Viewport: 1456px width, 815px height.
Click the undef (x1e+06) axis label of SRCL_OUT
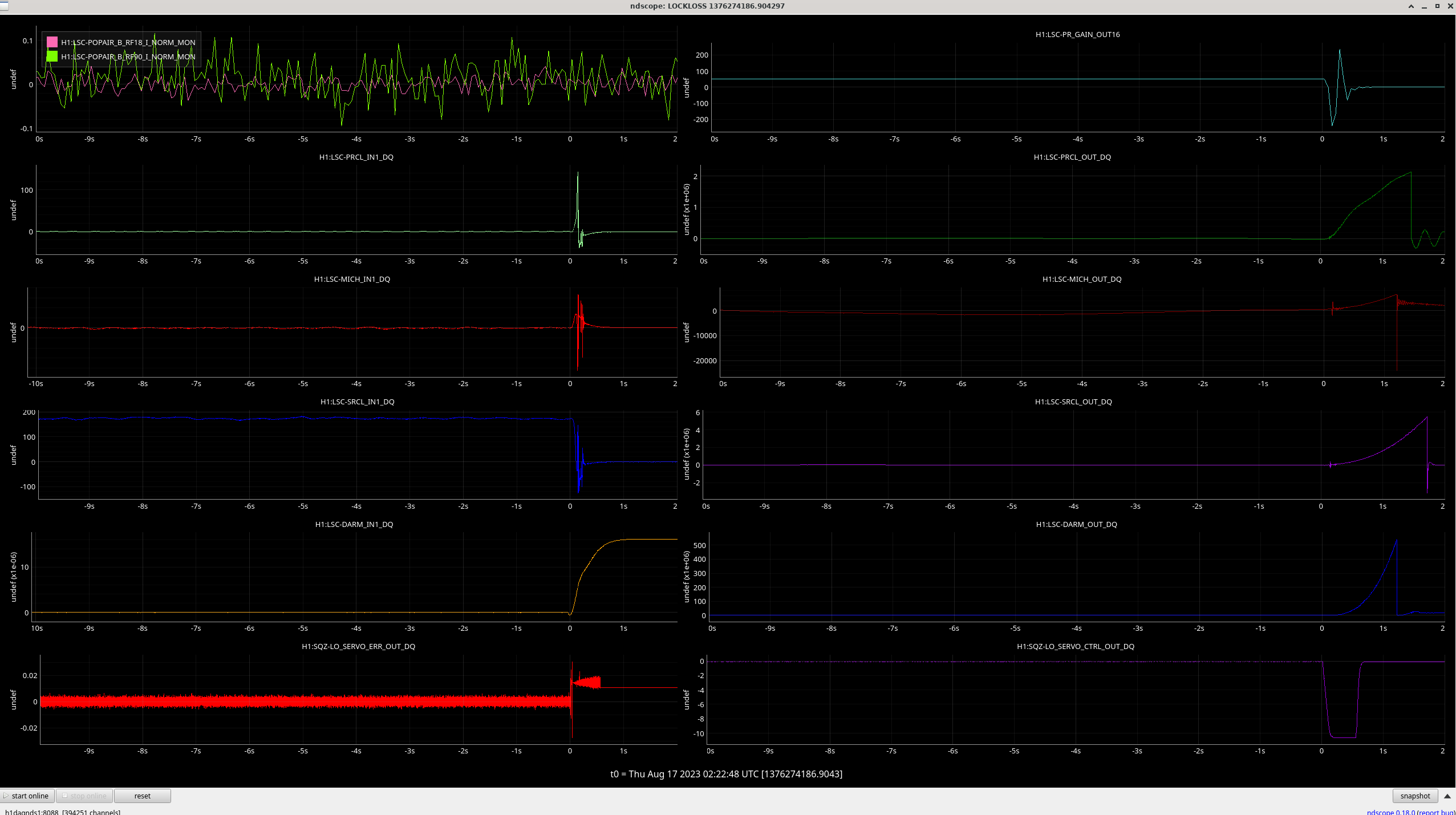[686, 455]
